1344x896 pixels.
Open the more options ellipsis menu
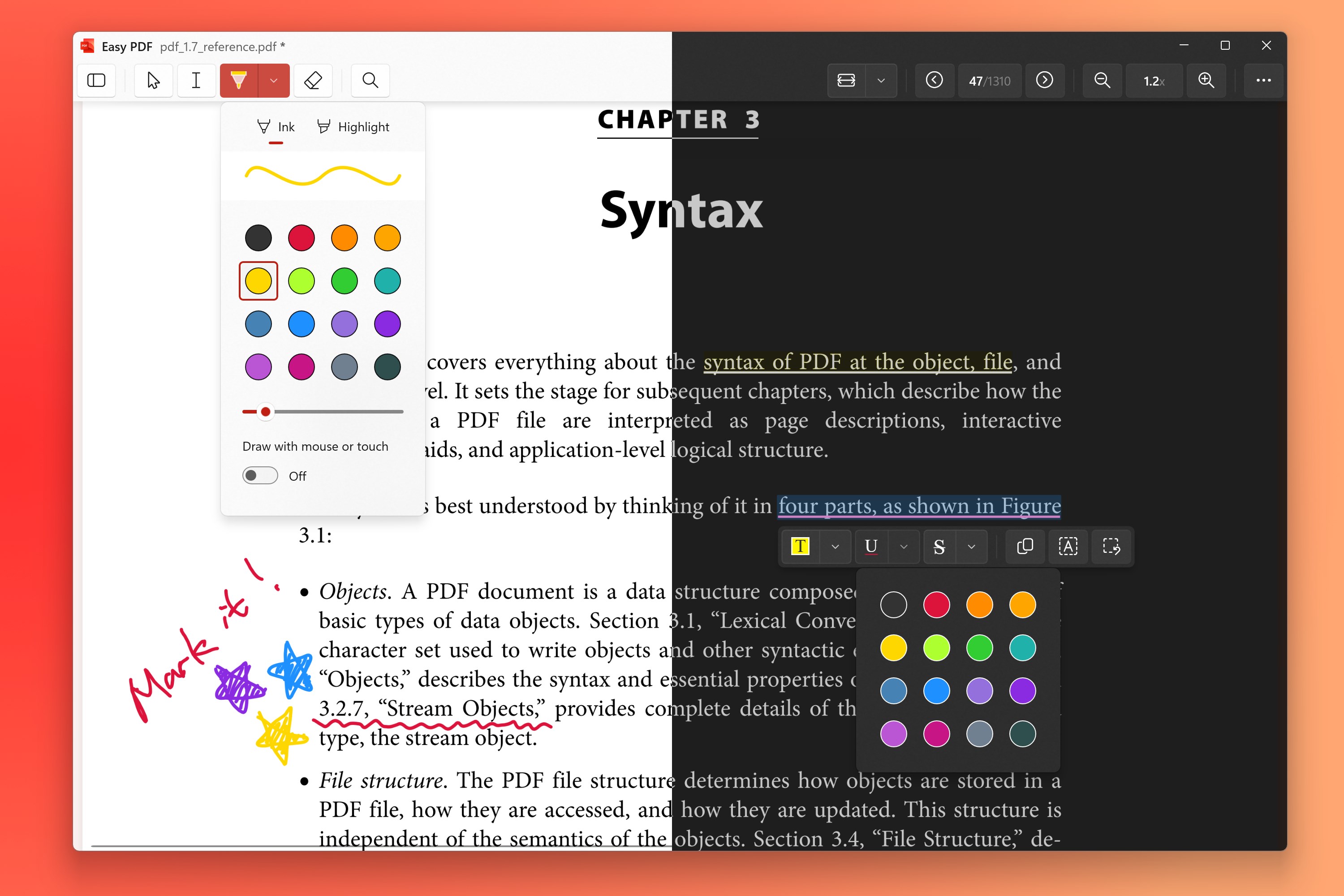1263,81
